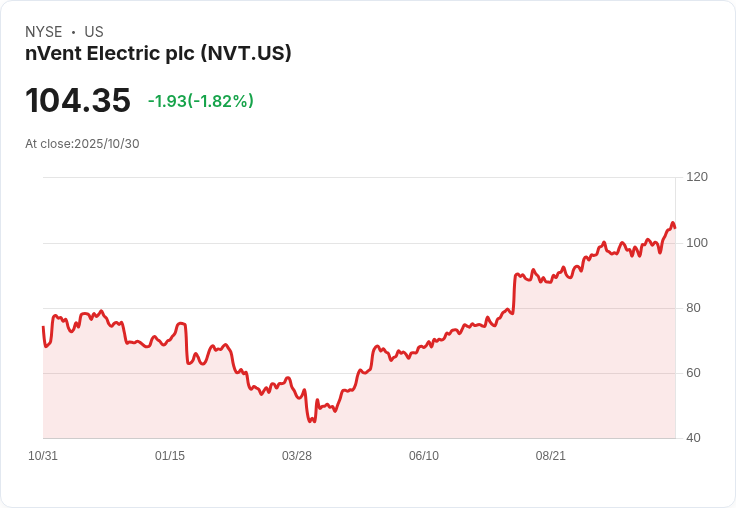Click the NYSE exchange label
Viewport: 736px width, 508px height.
[x=44, y=32]
